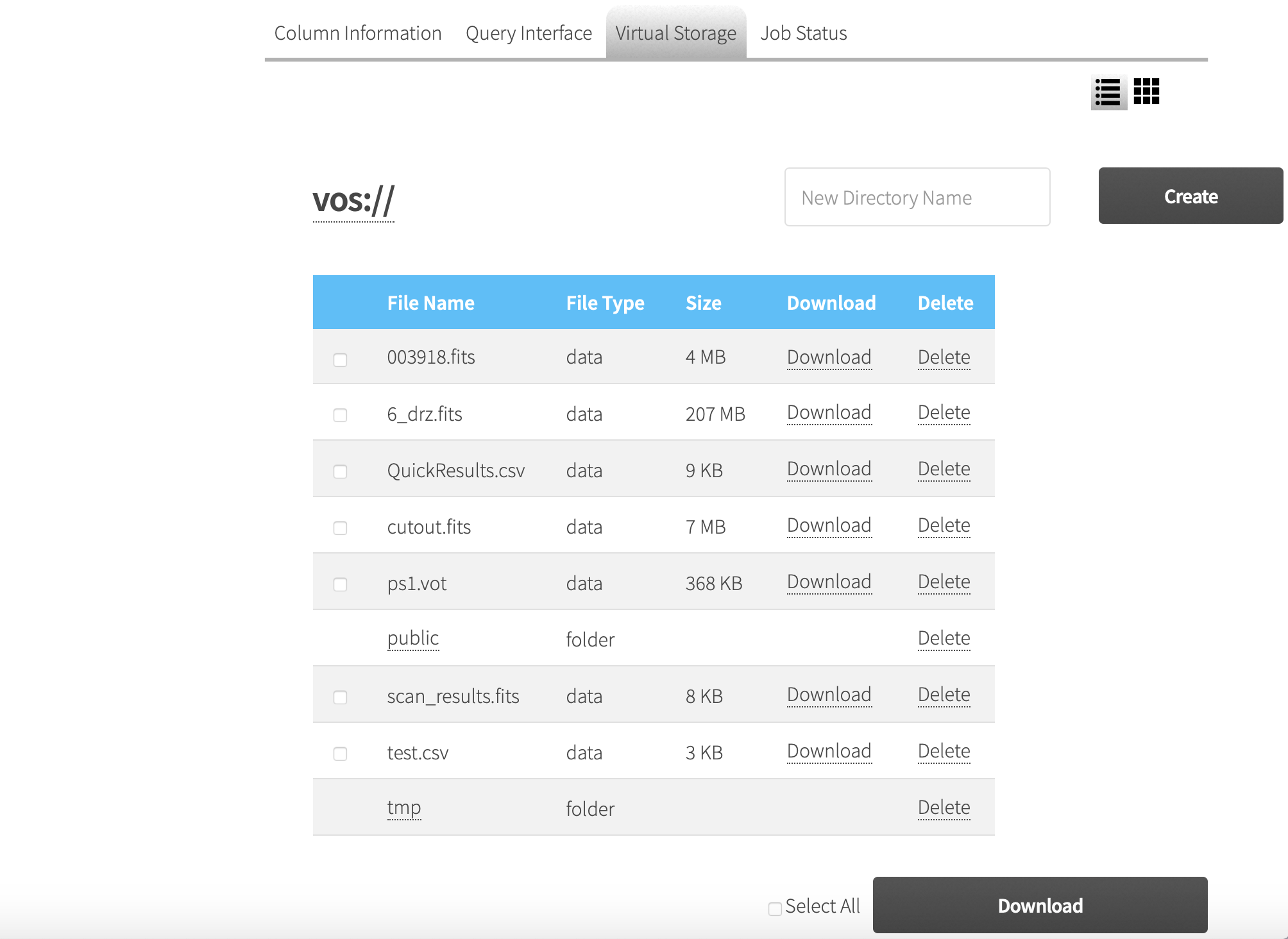The width and height of the screenshot is (1288, 939).
Task: Open the Query Interface tab
Action: (529, 33)
